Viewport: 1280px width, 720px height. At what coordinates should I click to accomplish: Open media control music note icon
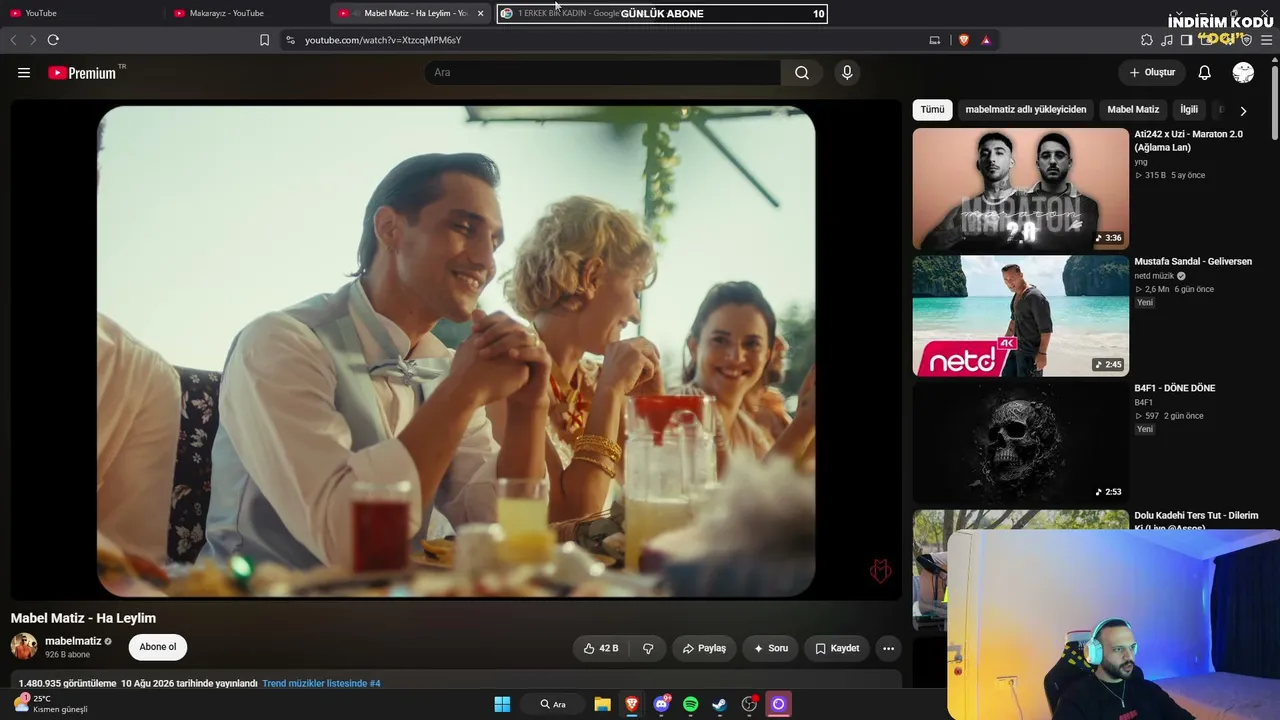pyautogui.click(x=1167, y=40)
